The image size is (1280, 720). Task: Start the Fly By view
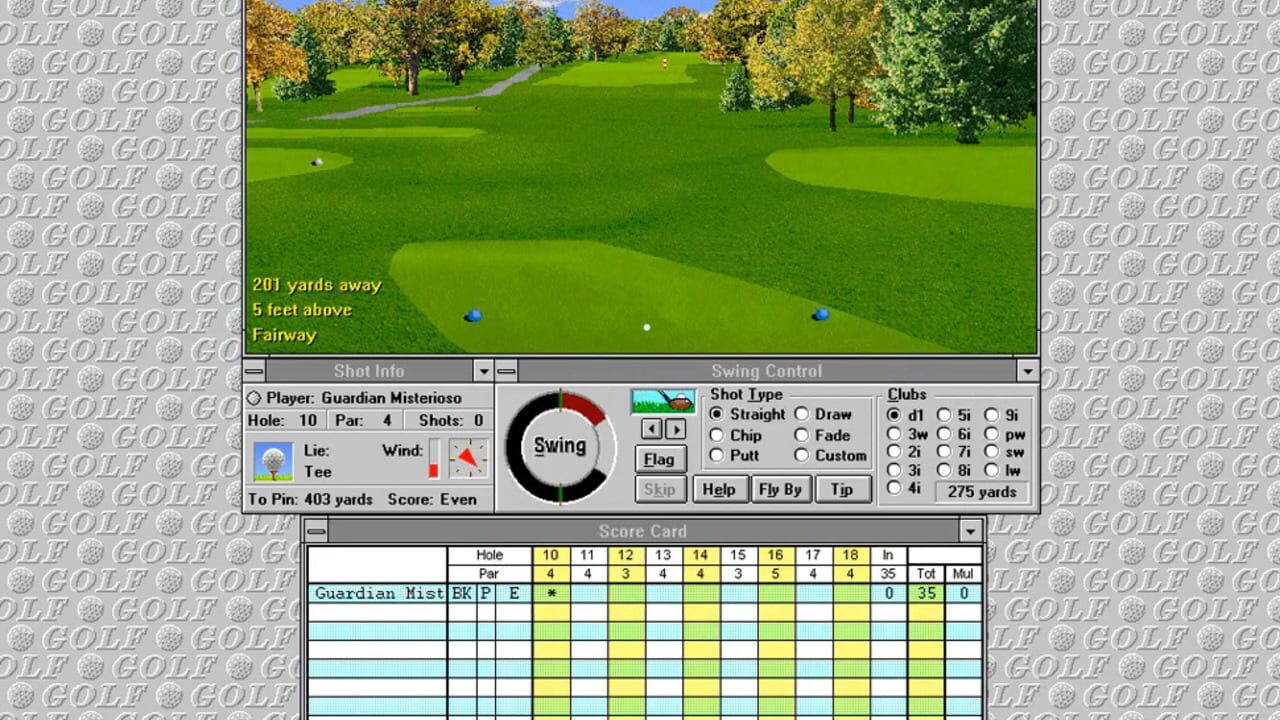[781, 489]
